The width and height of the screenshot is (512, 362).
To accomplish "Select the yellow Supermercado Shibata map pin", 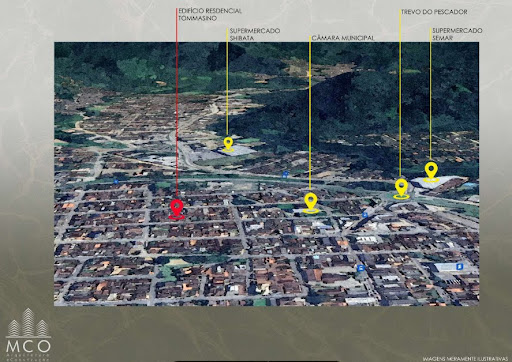I will click(228, 145).
